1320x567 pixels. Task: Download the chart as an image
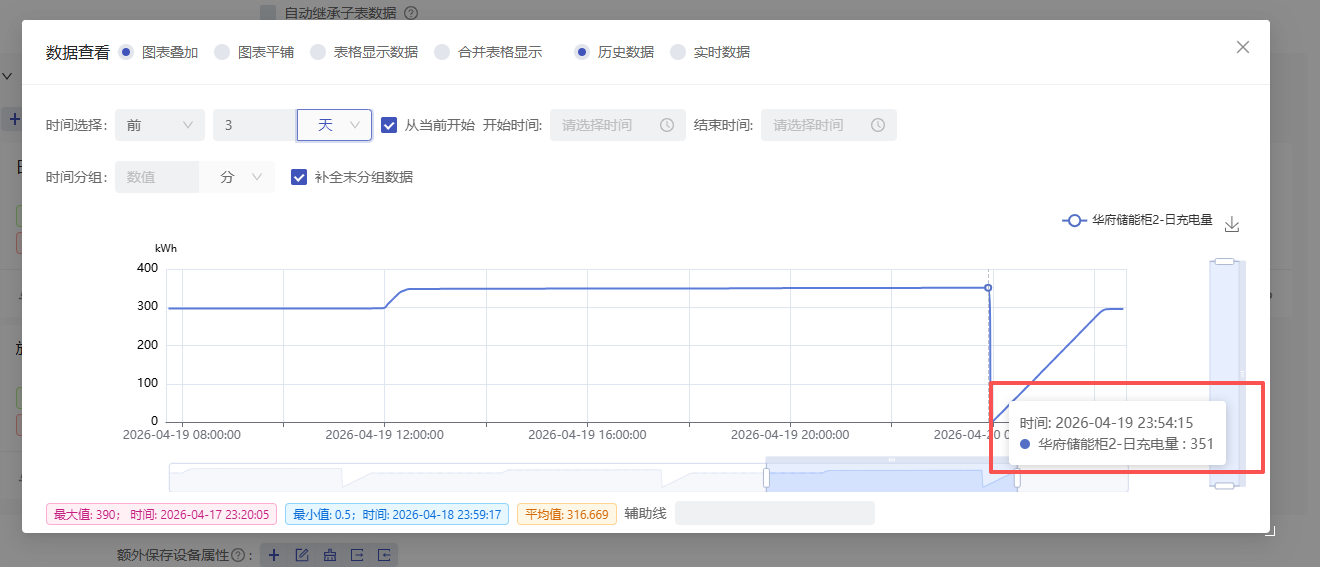coord(1232,224)
